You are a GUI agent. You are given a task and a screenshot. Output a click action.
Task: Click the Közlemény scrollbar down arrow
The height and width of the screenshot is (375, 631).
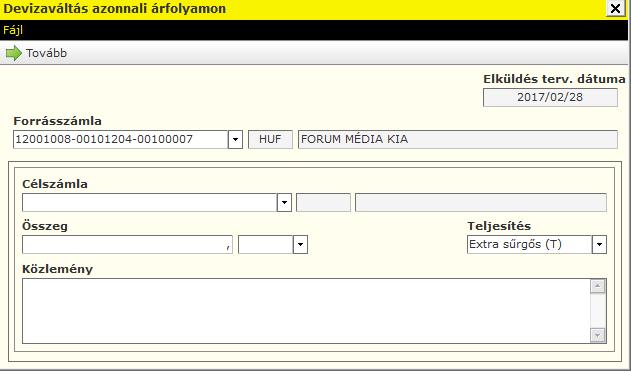[x=598, y=335]
